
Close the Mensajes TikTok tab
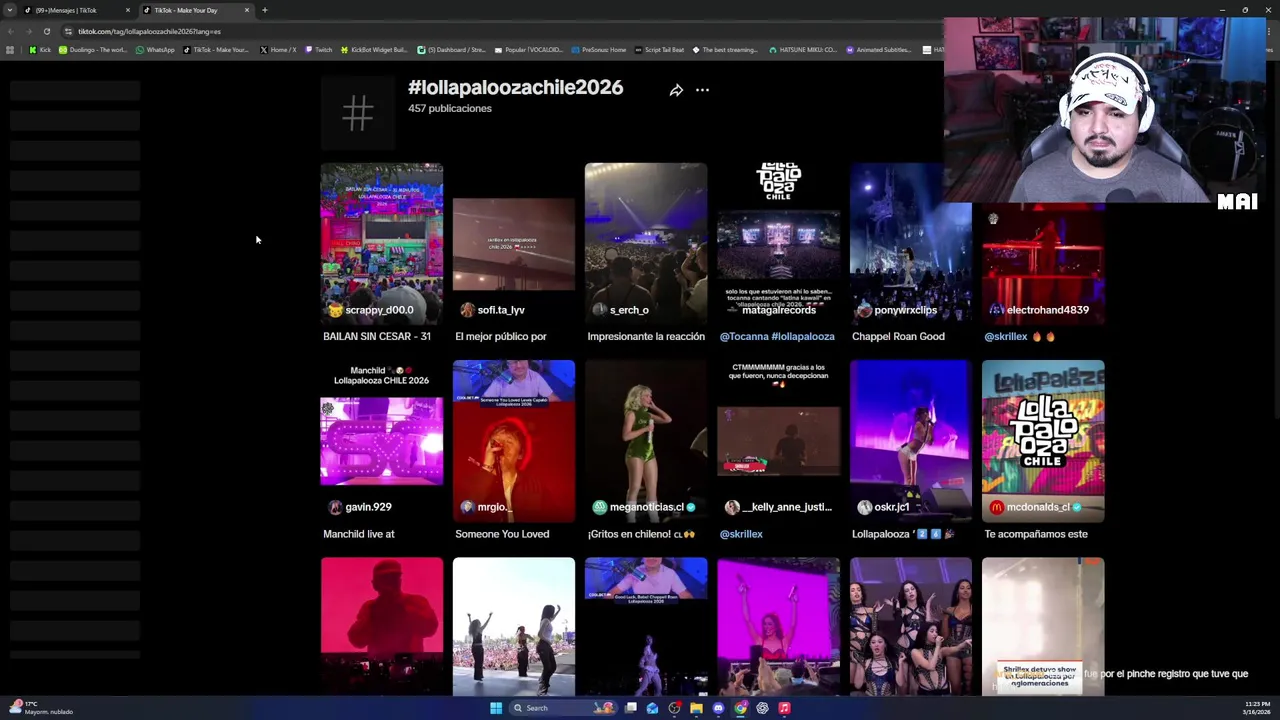coord(127,10)
